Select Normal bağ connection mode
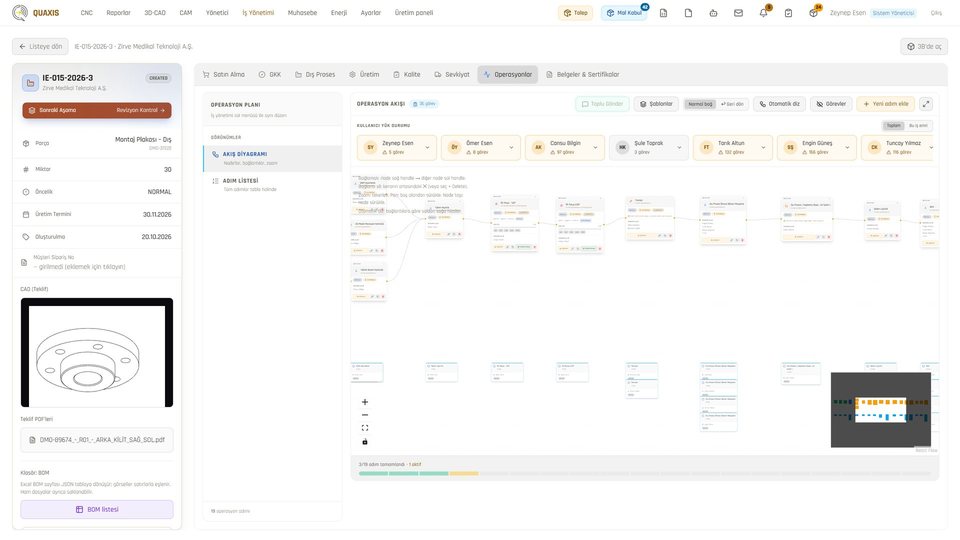Viewport: 960px width, 540px height. tap(700, 104)
